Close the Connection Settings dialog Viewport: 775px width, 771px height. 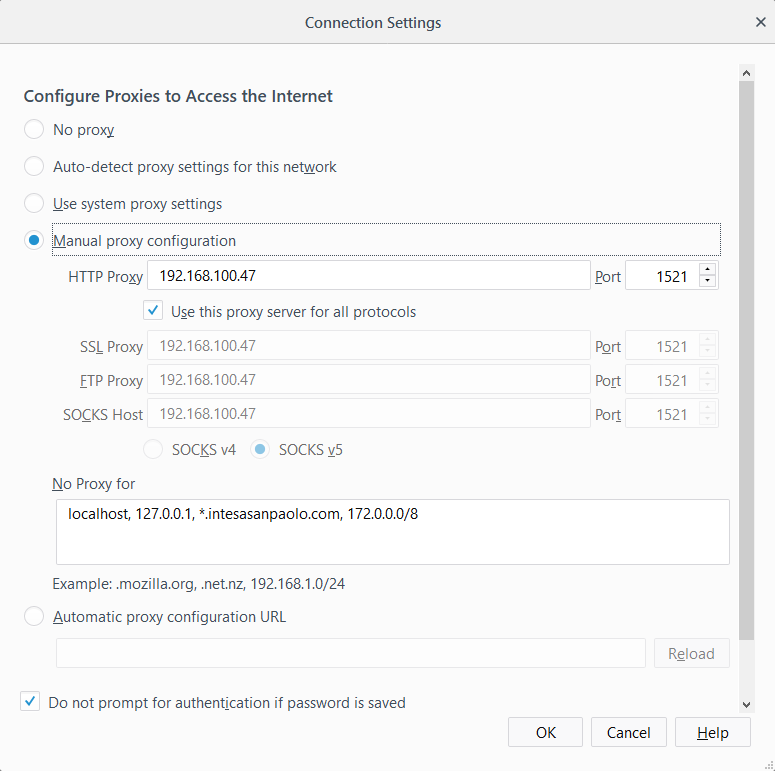pyautogui.click(x=760, y=22)
